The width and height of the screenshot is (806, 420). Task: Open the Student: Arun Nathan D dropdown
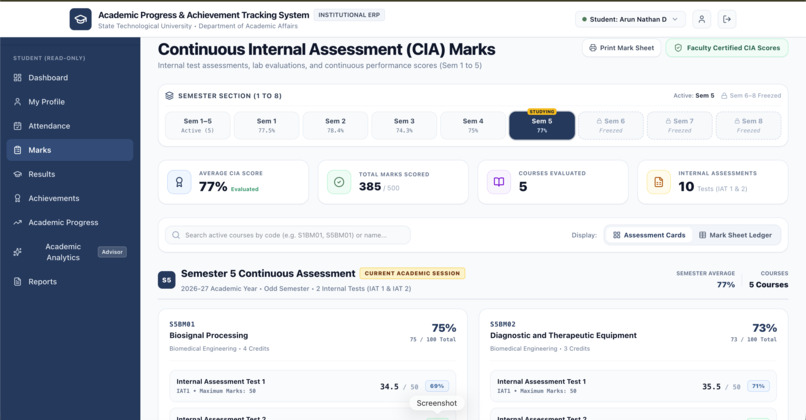pyautogui.click(x=630, y=19)
